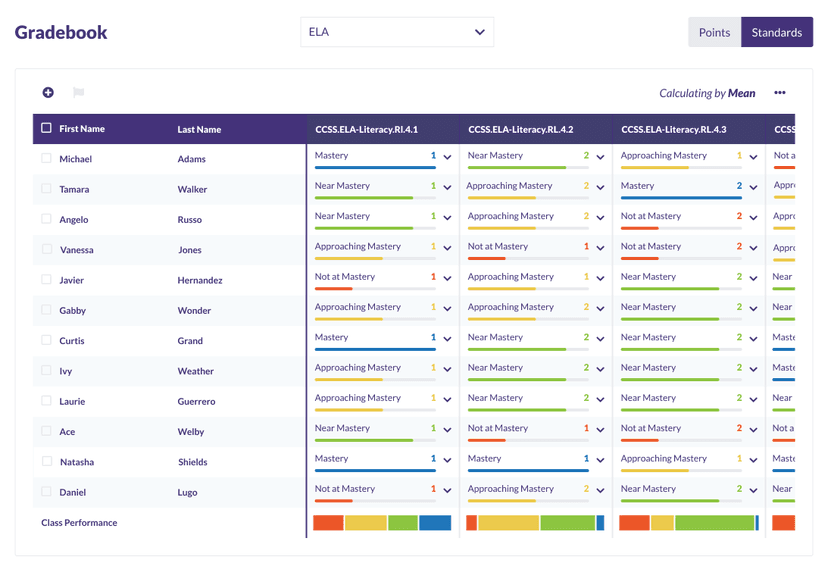Screen dimensions: 828x570
Task: Expand Daniel Lugo RL.4.3 score dropdown
Action: 753,490
